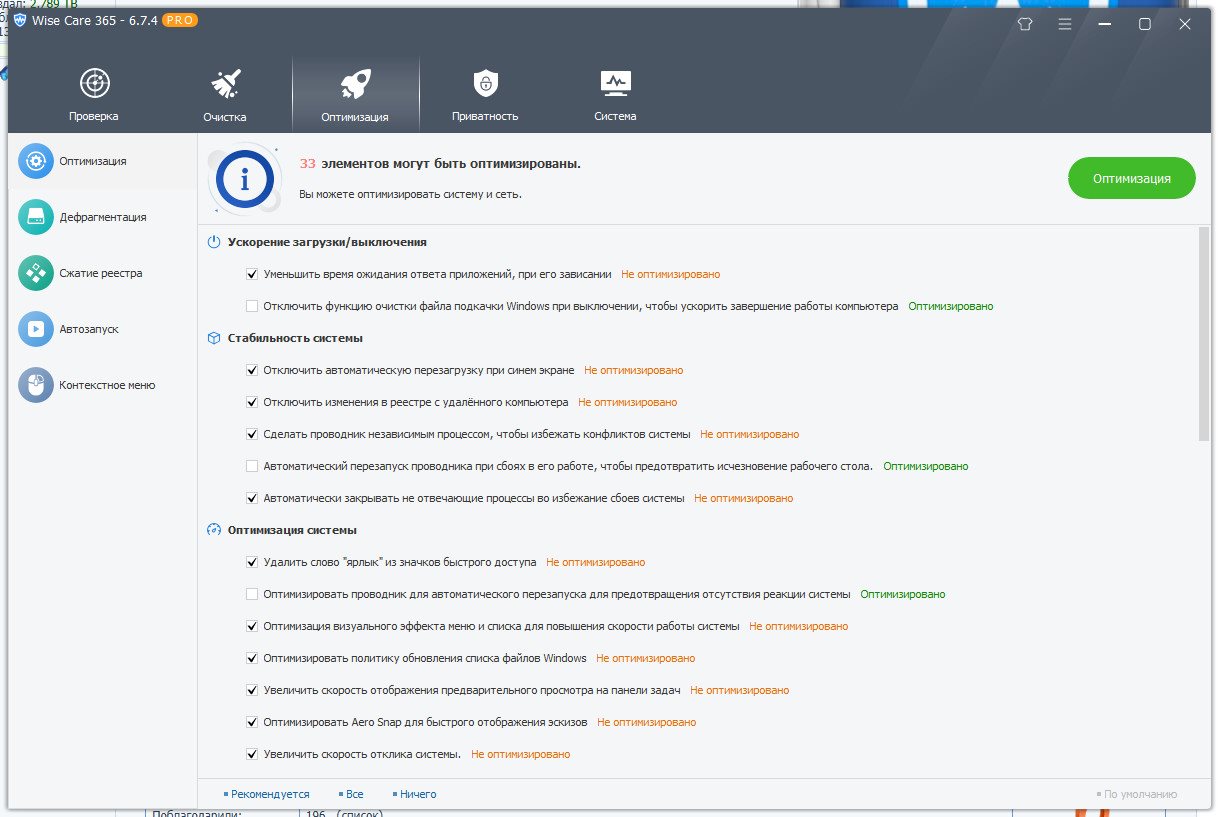Open the hamburger menu in title bar
Screen dimensions: 1219x817
pos(1065,24)
